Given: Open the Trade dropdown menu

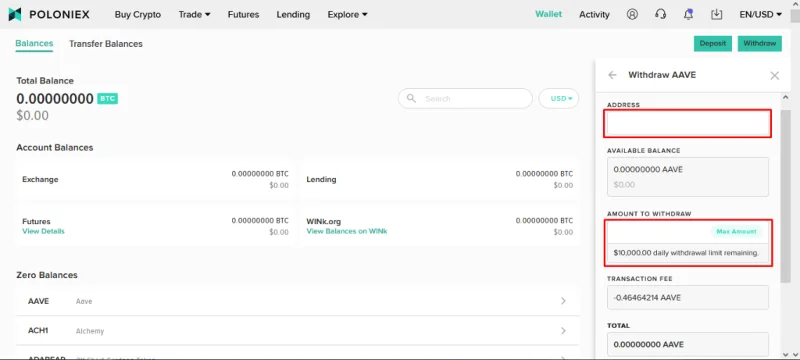Looking at the screenshot, I should pyautogui.click(x=194, y=14).
